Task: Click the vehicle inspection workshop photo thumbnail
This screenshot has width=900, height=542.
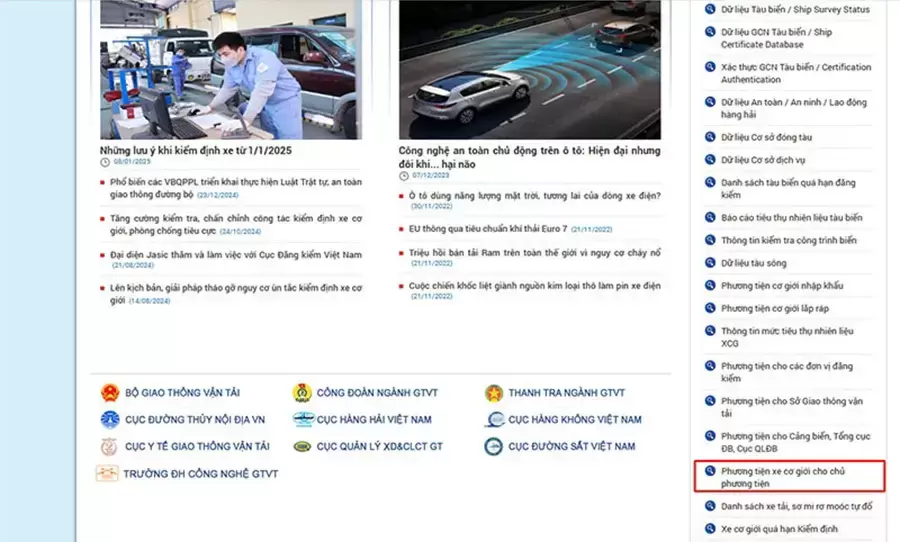Action: 230,69
